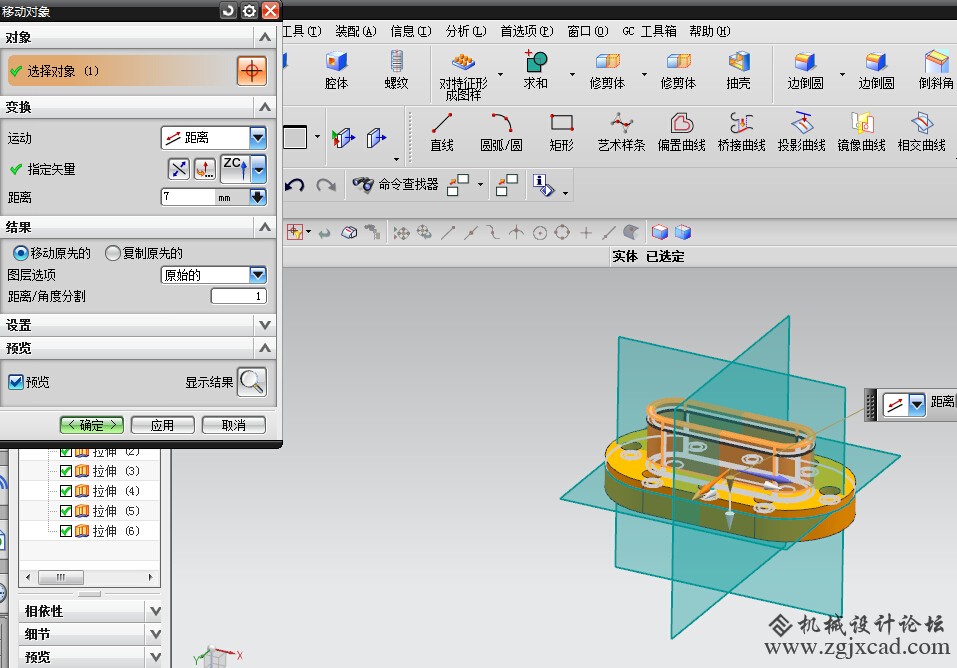The image size is (957, 668).
Task: Toggle the 预览 preview checkbox
Action: [16, 382]
